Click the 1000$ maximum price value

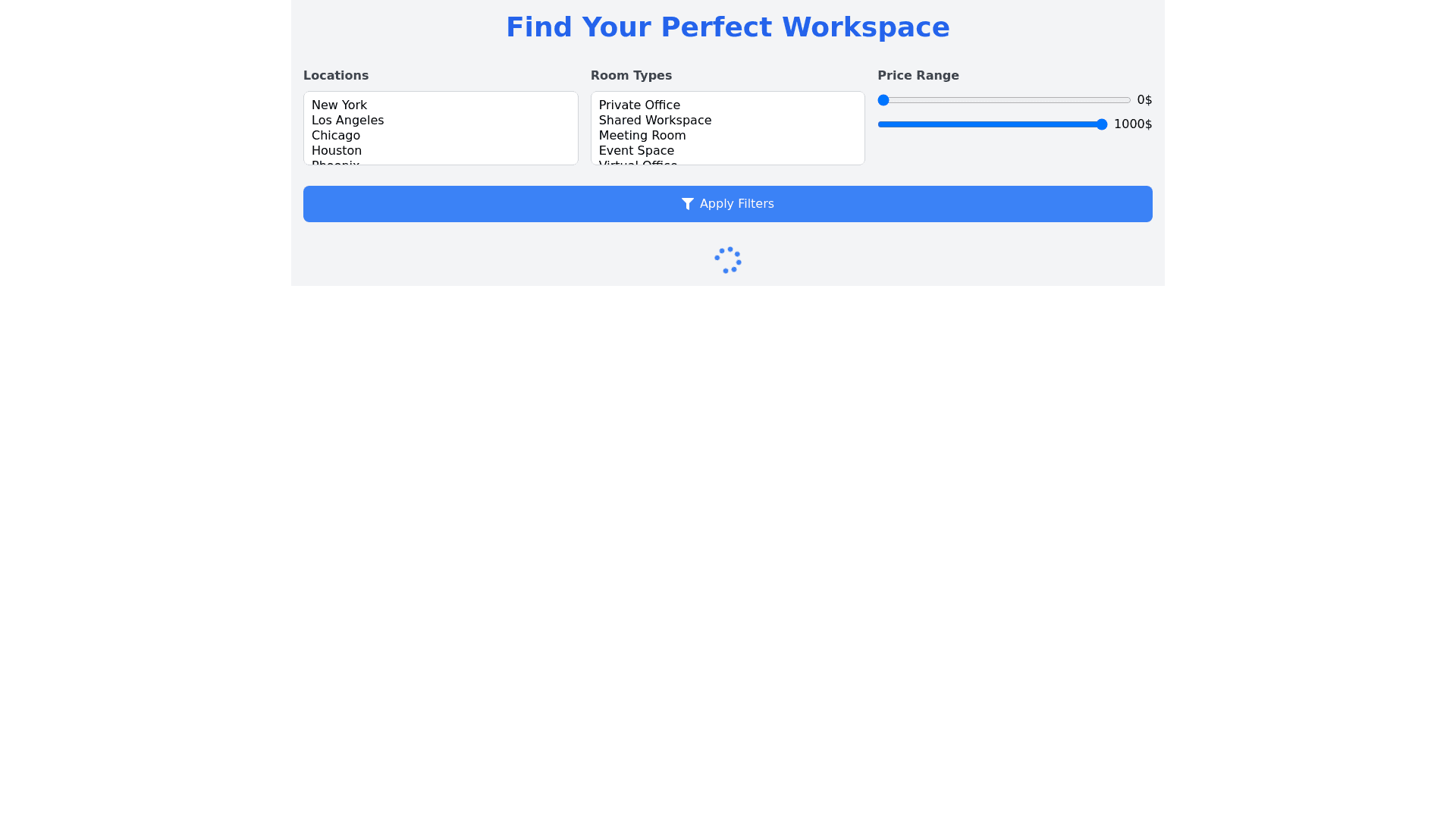point(1132,124)
